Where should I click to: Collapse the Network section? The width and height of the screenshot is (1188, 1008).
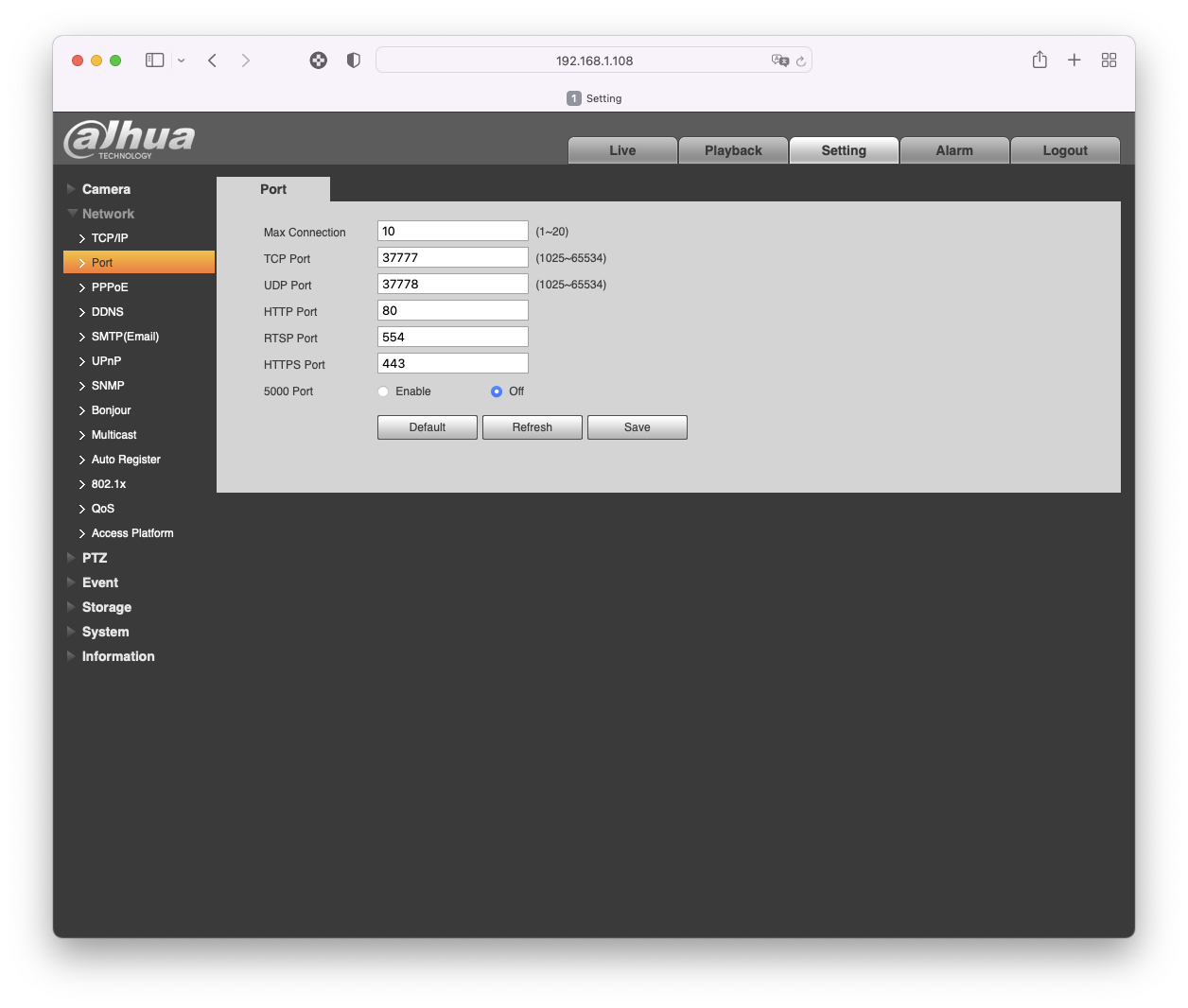[x=108, y=214]
